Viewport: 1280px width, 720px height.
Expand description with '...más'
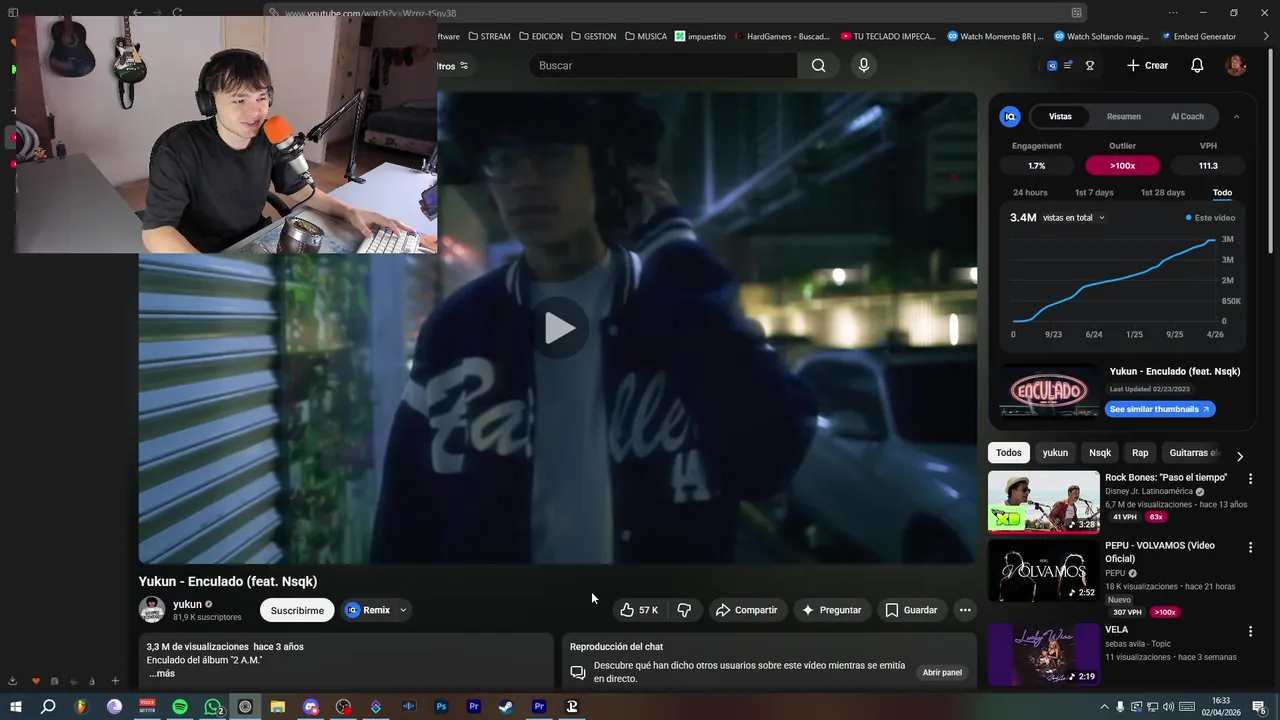click(x=162, y=674)
